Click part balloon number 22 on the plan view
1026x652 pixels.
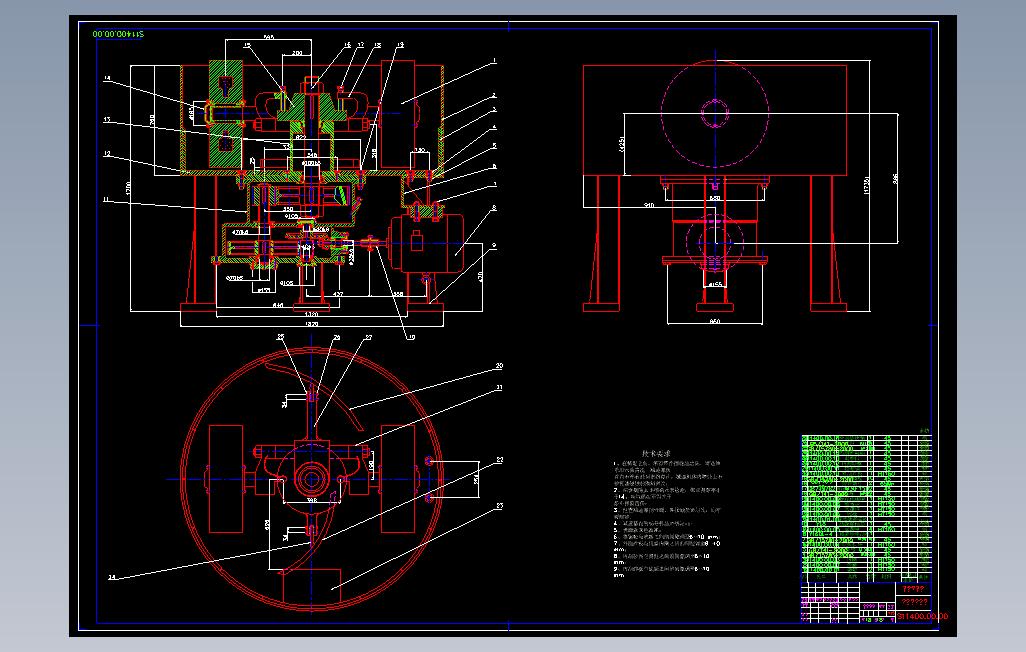[499, 460]
